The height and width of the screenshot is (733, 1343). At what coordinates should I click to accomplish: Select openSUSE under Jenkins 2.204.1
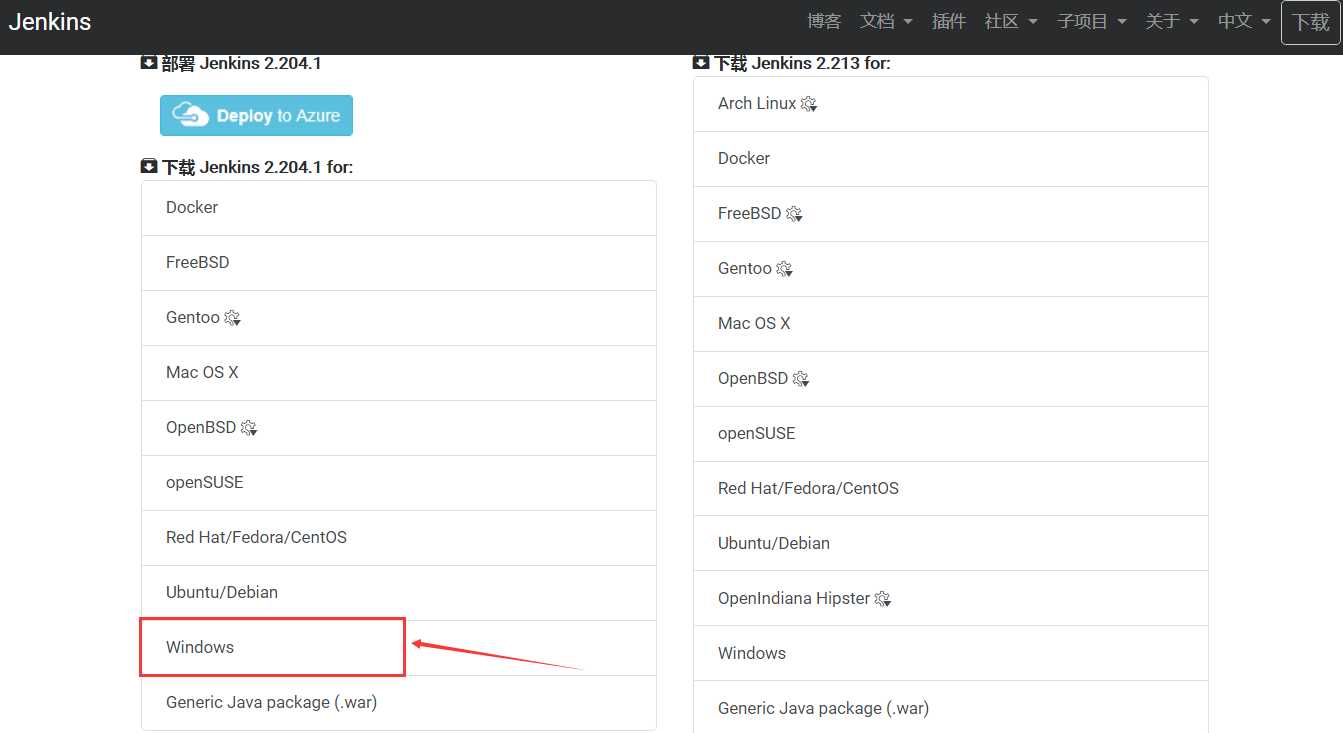click(398, 483)
